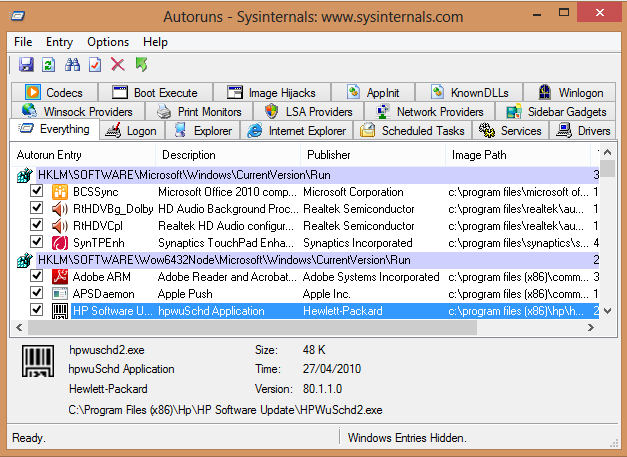
Task: Click the horizontal scrollbar thumb
Action: tap(252, 327)
